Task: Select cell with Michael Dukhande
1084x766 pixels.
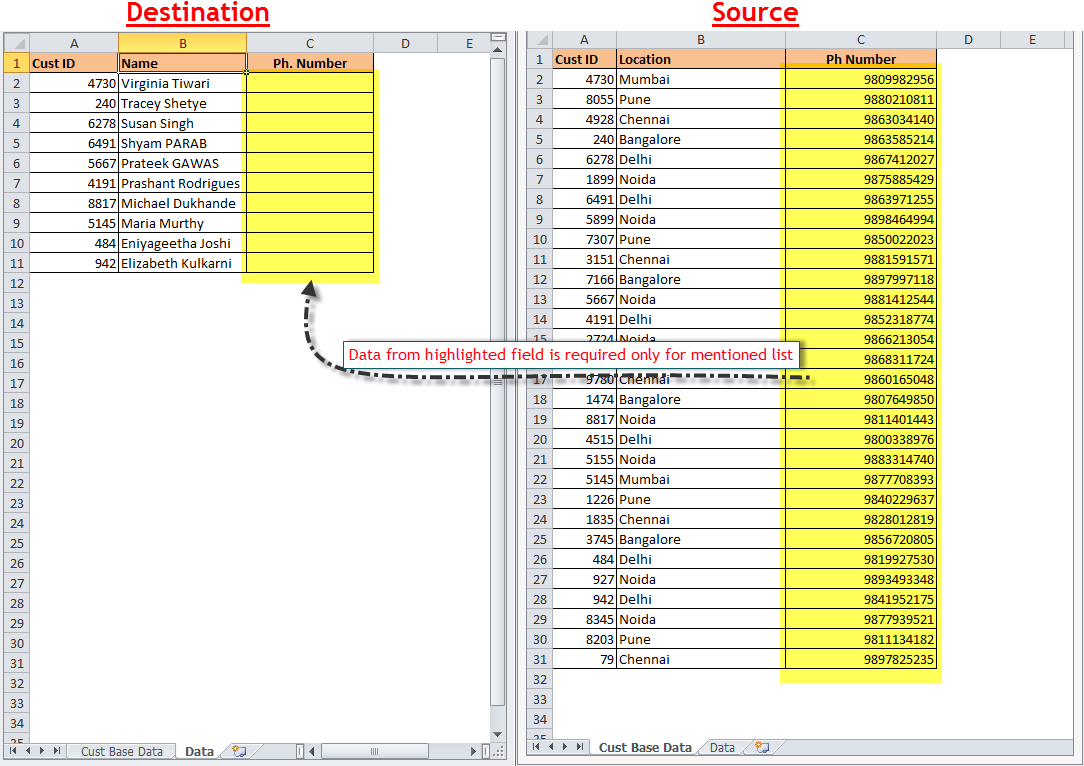Action: pos(183,203)
